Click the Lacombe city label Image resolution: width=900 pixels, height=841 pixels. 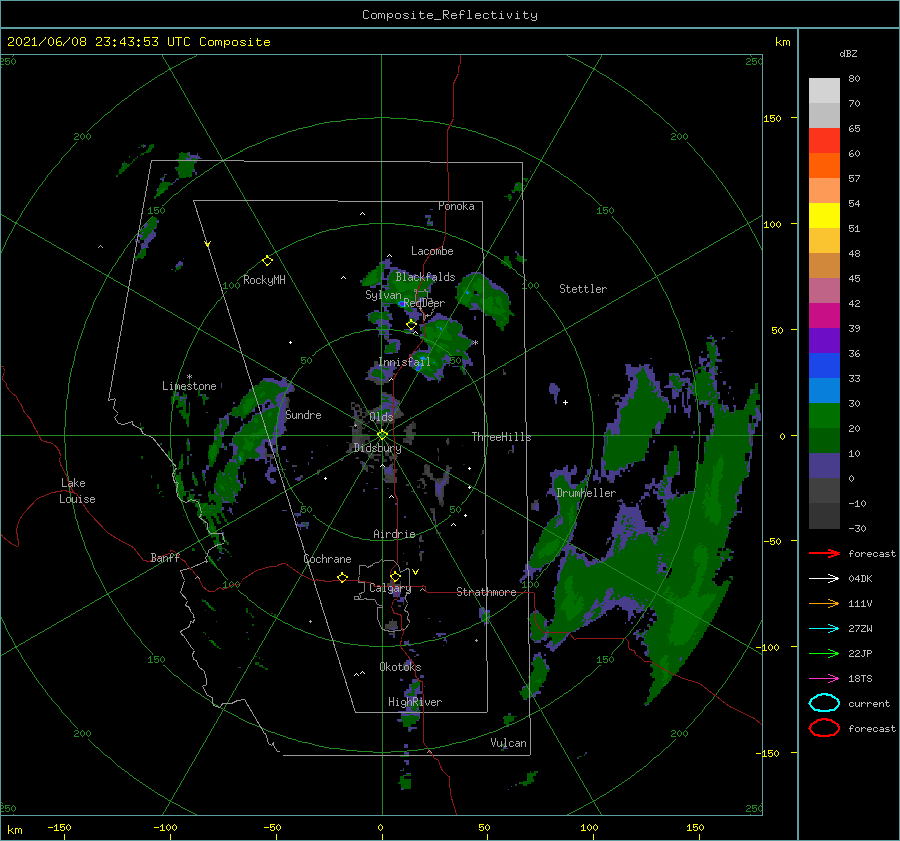point(432,251)
